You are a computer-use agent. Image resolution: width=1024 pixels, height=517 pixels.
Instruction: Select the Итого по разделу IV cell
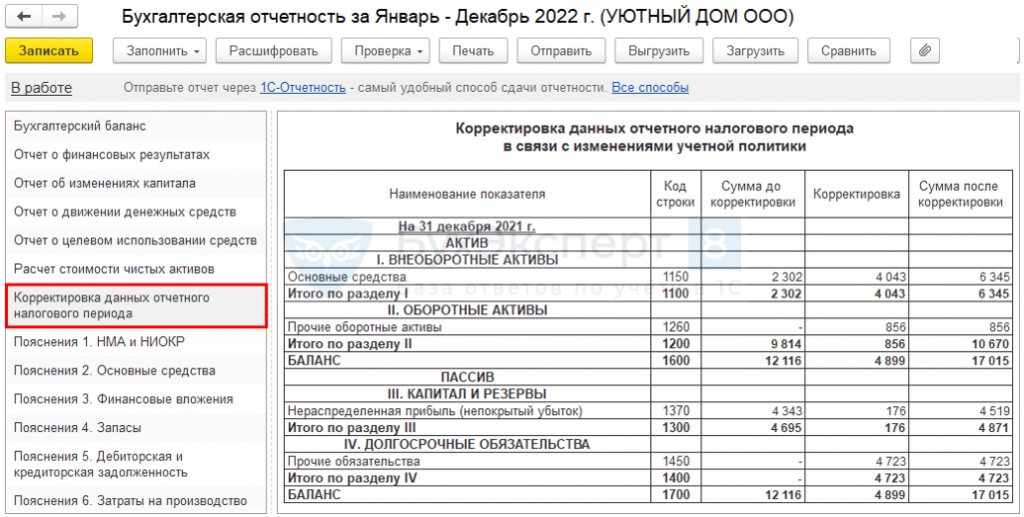[467, 478]
